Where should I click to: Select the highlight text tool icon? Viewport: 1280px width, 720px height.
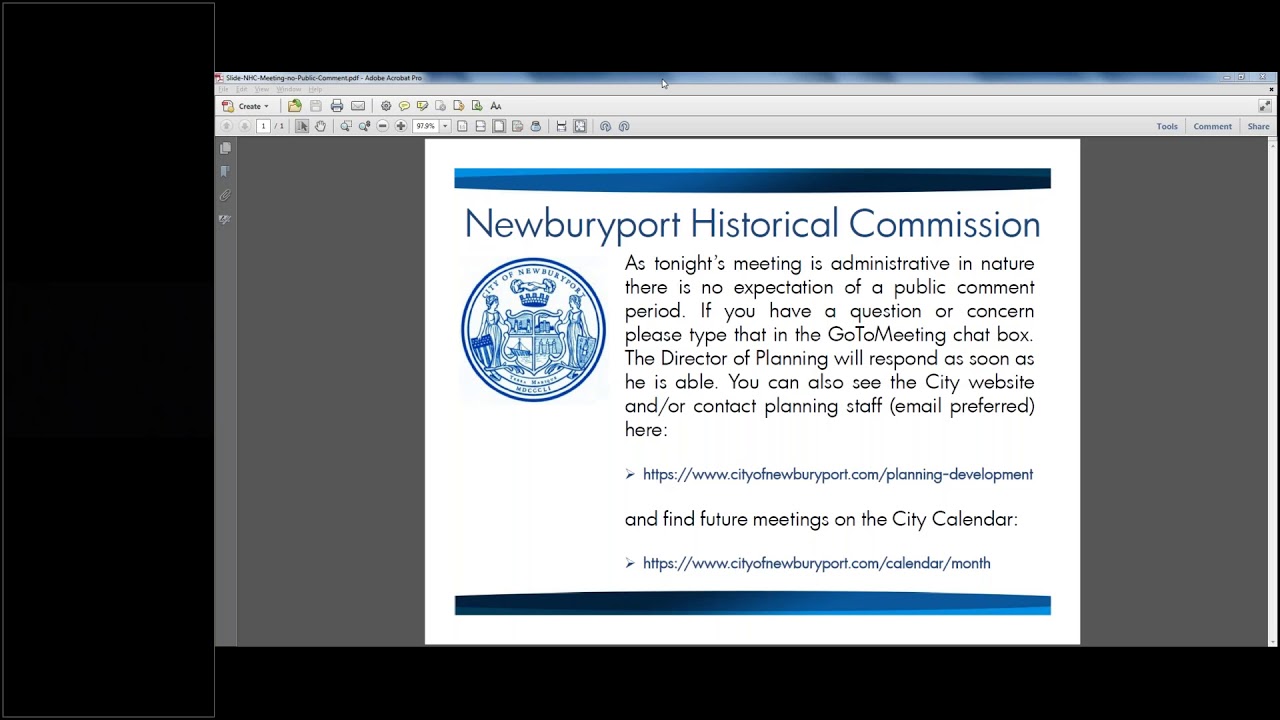pyautogui.click(x=422, y=106)
